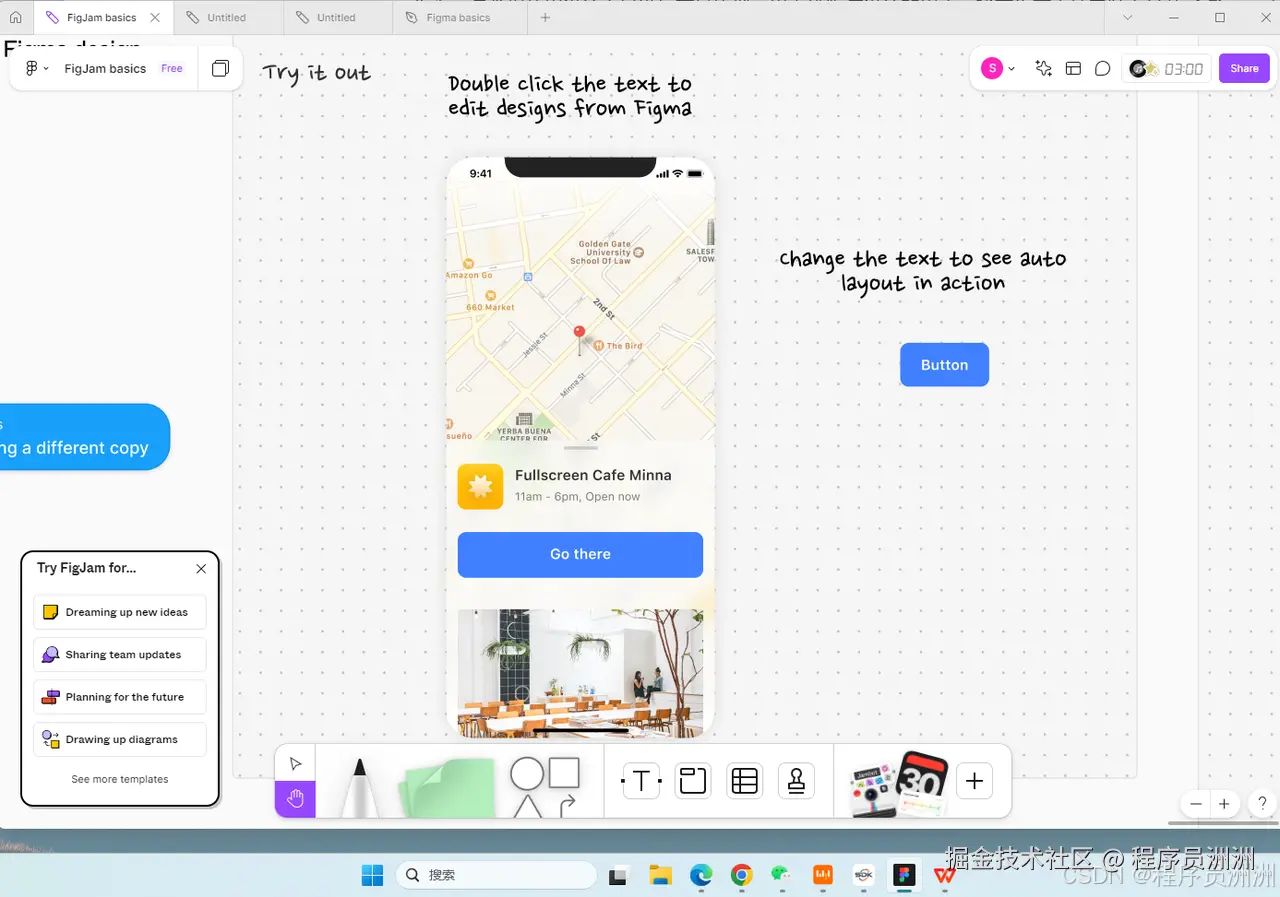The height and width of the screenshot is (897, 1280).
Task: Click the FigJam basics file name
Action: pos(105,69)
